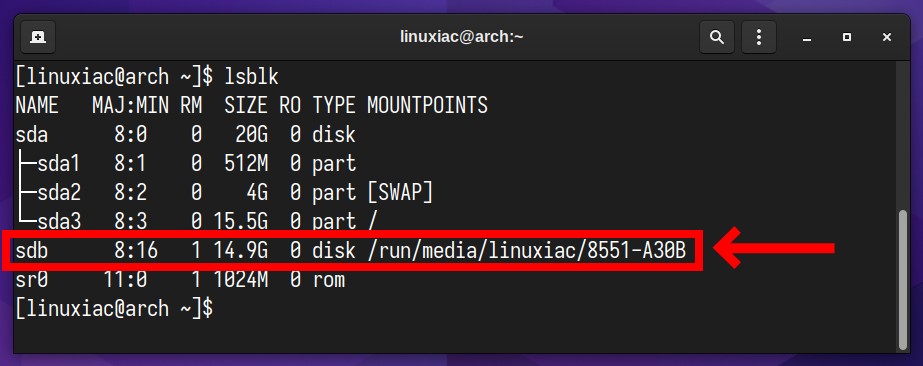This screenshot has width=923, height=366.
Task: Click the MOUNTPOINTS column header
Action: pyautogui.click(x=427, y=105)
